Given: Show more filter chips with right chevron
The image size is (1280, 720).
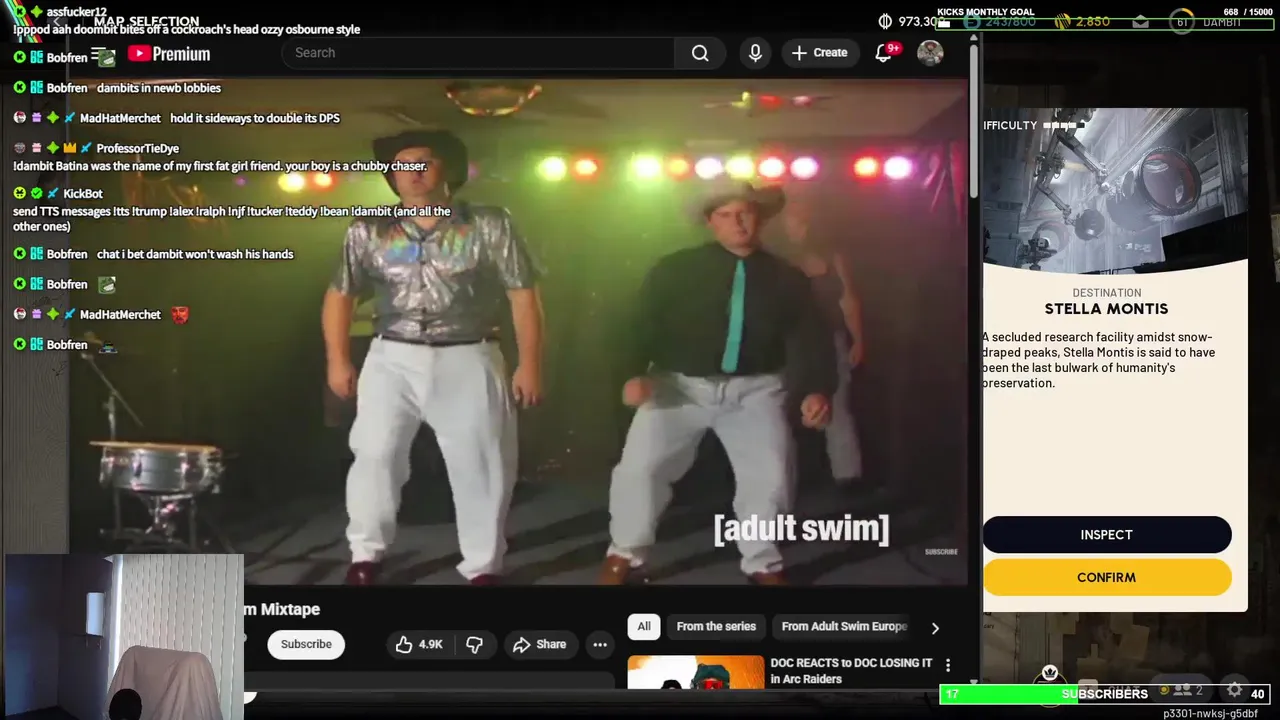Looking at the screenshot, I should pos(935,628).
